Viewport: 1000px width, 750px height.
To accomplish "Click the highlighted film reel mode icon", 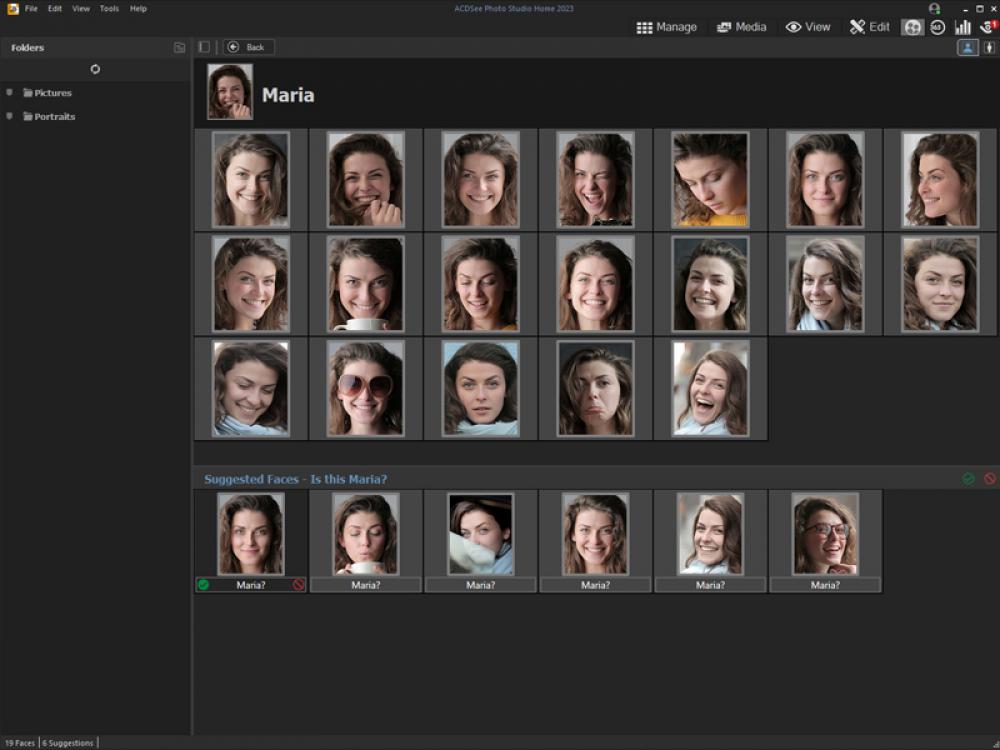I will [911, 27].
